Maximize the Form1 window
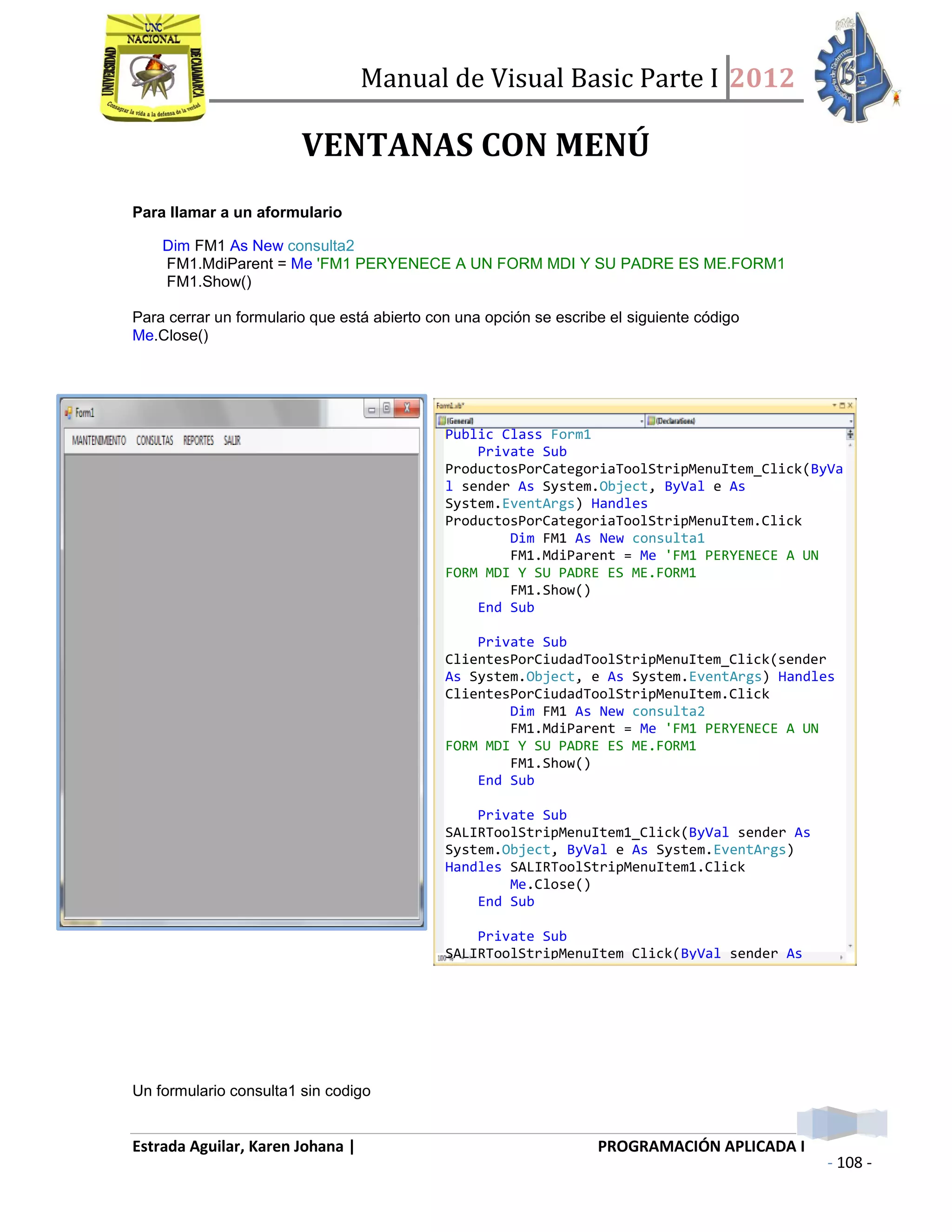The image size is (952, 1232). pos(386,408)
